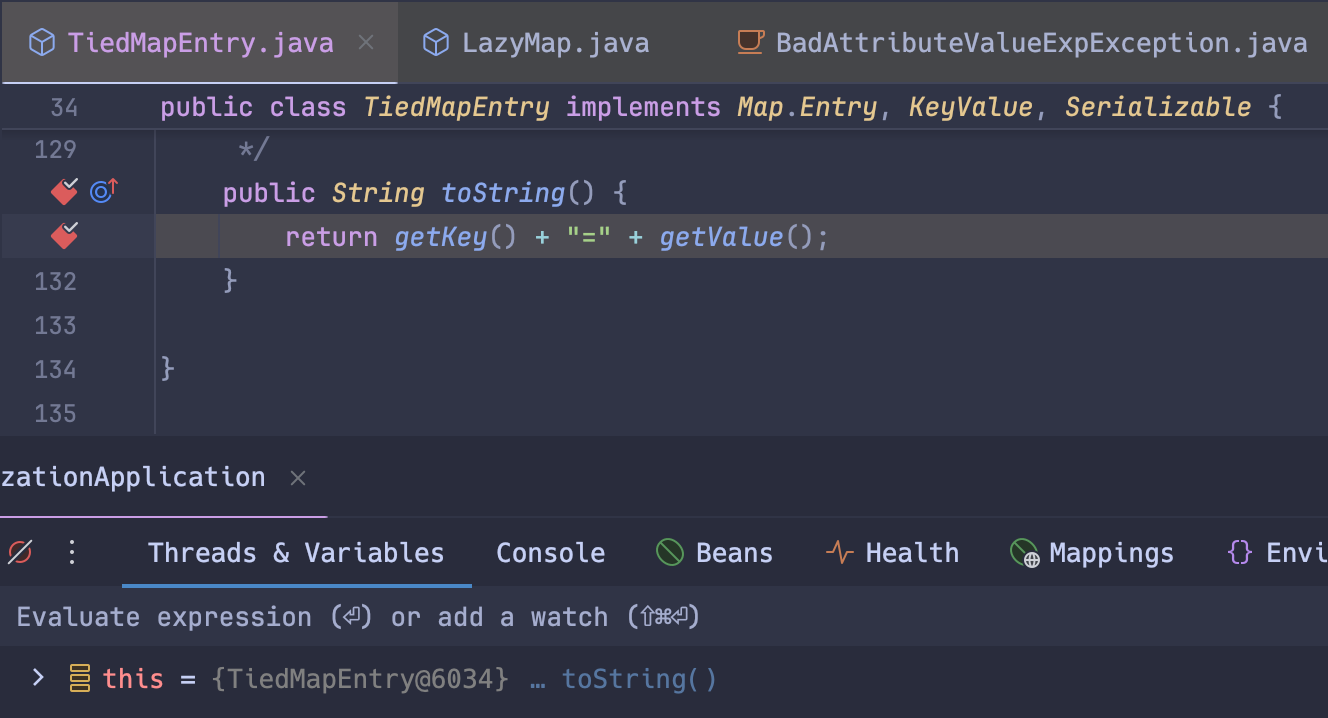The height and width of the screenshot is (718, 1328).
Task: Disable all breakpoints with the mute toggle
Action: coord(18,552)
